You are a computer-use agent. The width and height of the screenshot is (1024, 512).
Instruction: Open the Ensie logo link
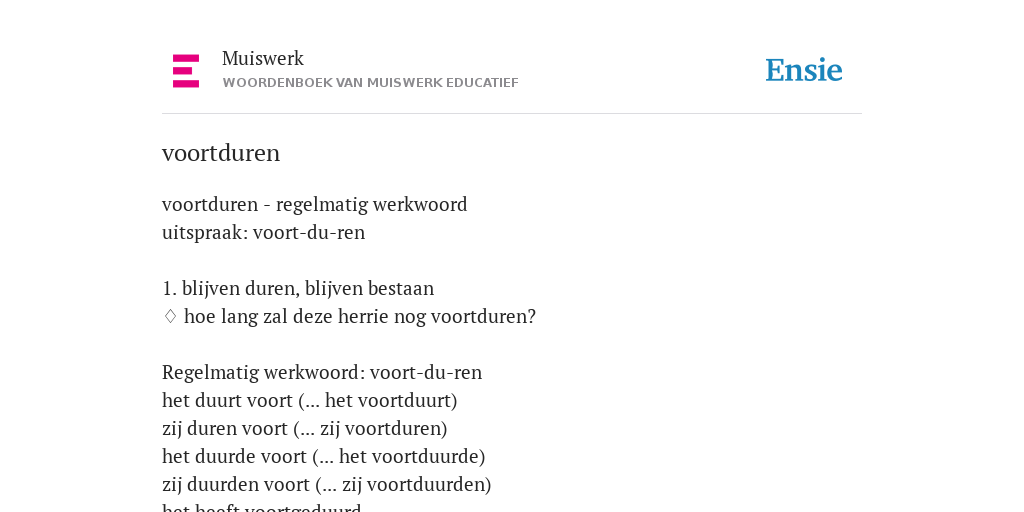pyautogui.click(x=804, y=70)
